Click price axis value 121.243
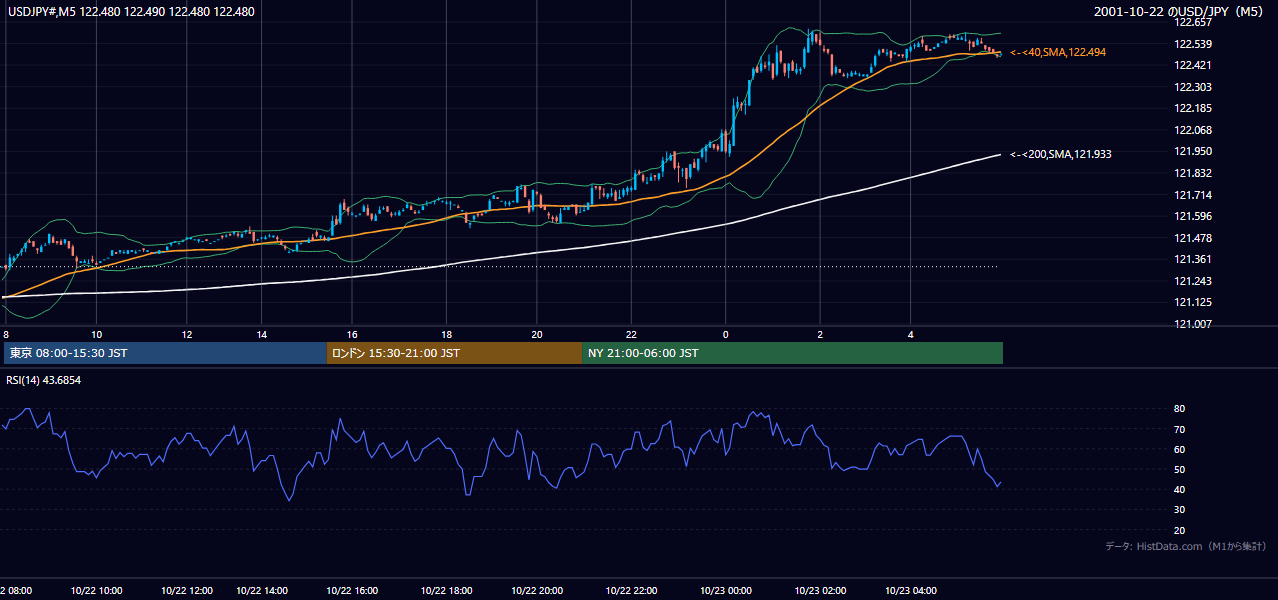Image resolution: width=1278 pixels, height=600 pixels. point(1192,281)
